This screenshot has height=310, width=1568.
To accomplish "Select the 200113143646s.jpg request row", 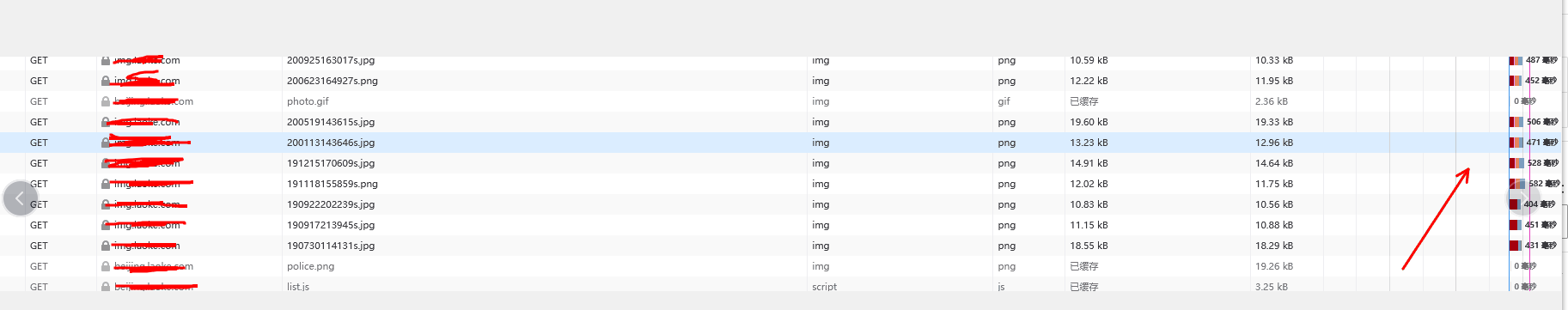I will coord(782,143).
